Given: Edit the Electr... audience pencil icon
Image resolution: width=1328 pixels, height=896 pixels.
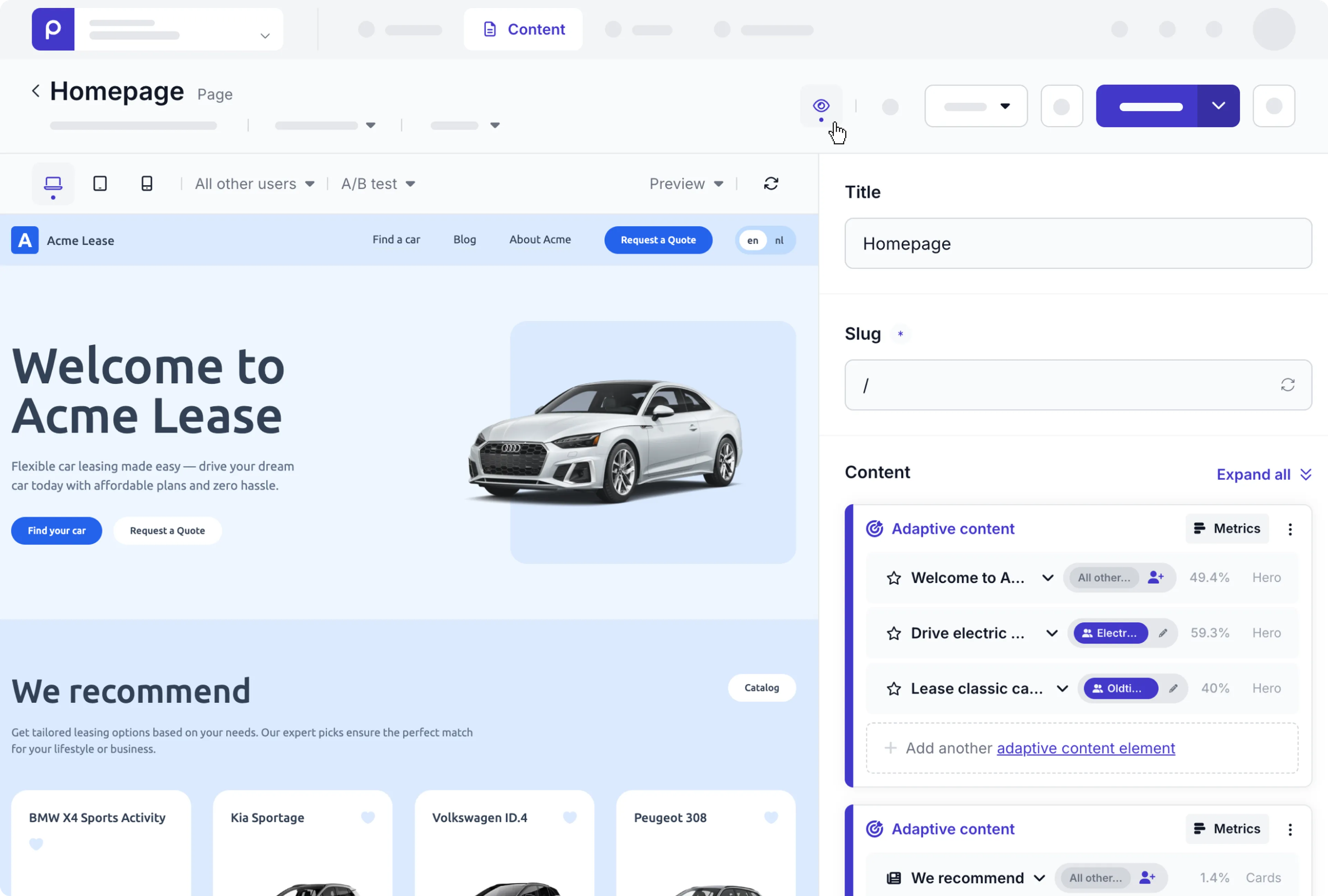Looking at the screenshot, I should point(1162,633).
